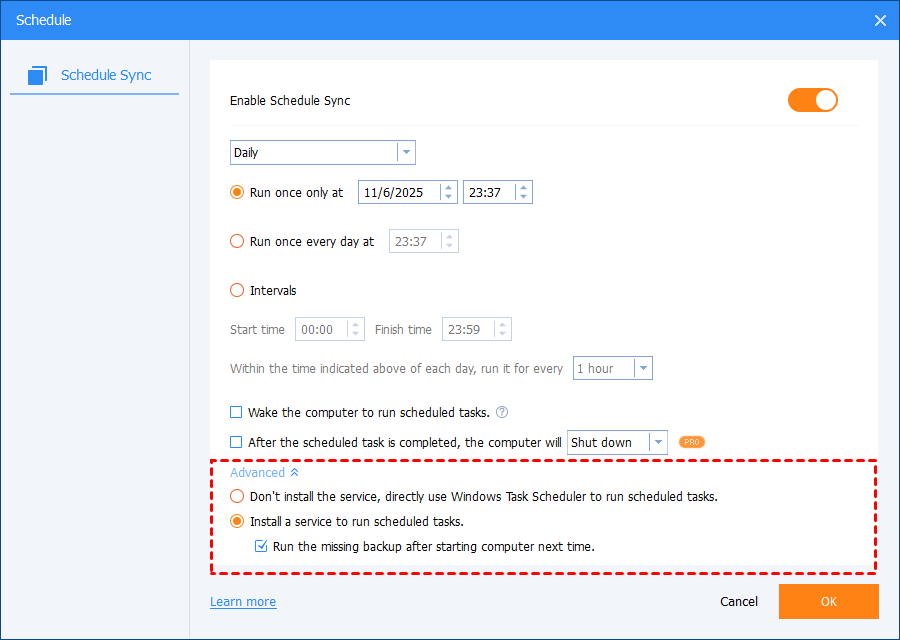Toggle off Enable Schedule Sync switch
The width and height of the screenshot is (900, 640).
pyautogui.click(x=812, y=100)
